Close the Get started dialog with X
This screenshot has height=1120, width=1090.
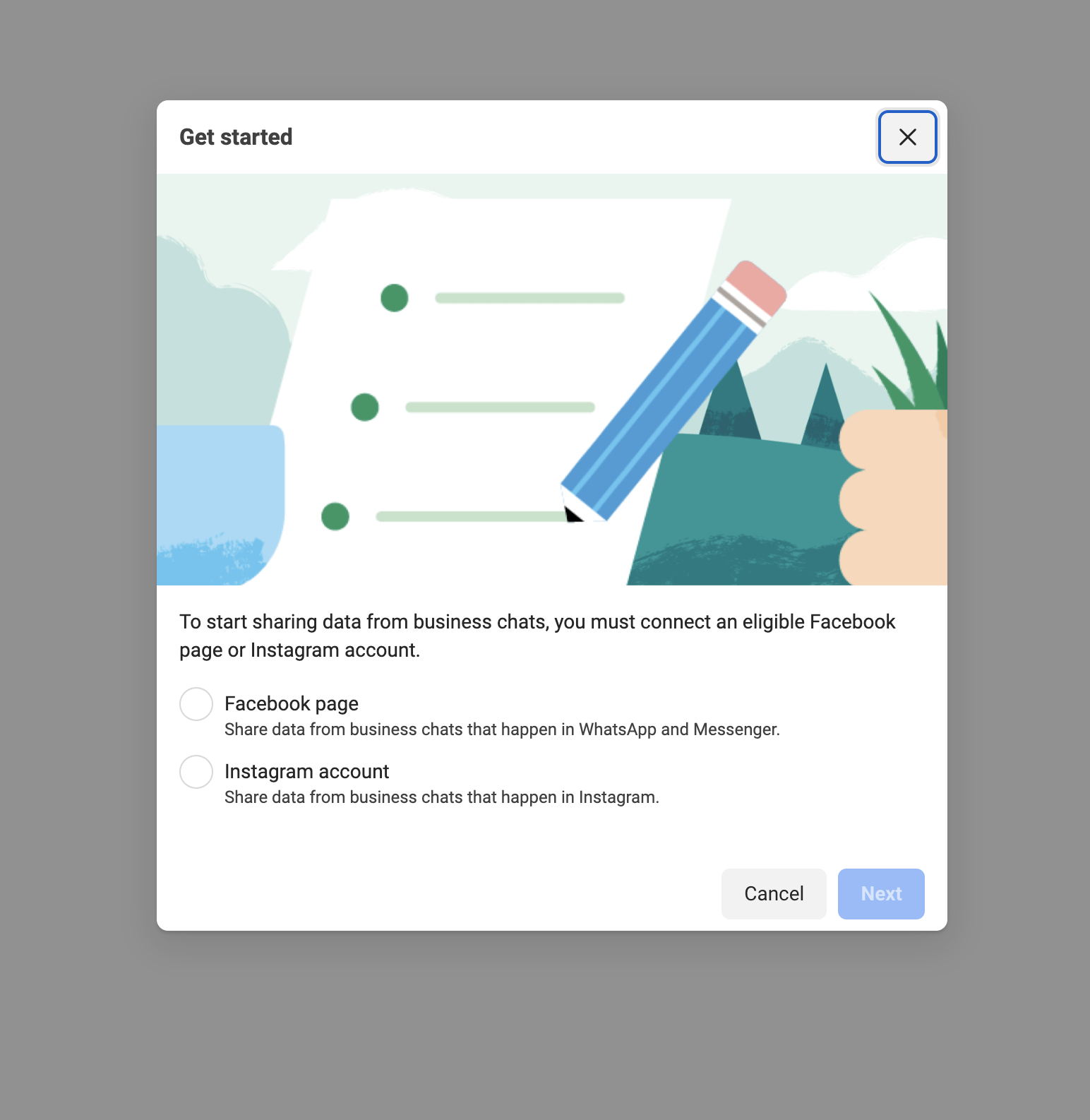[x=907, y=137]
